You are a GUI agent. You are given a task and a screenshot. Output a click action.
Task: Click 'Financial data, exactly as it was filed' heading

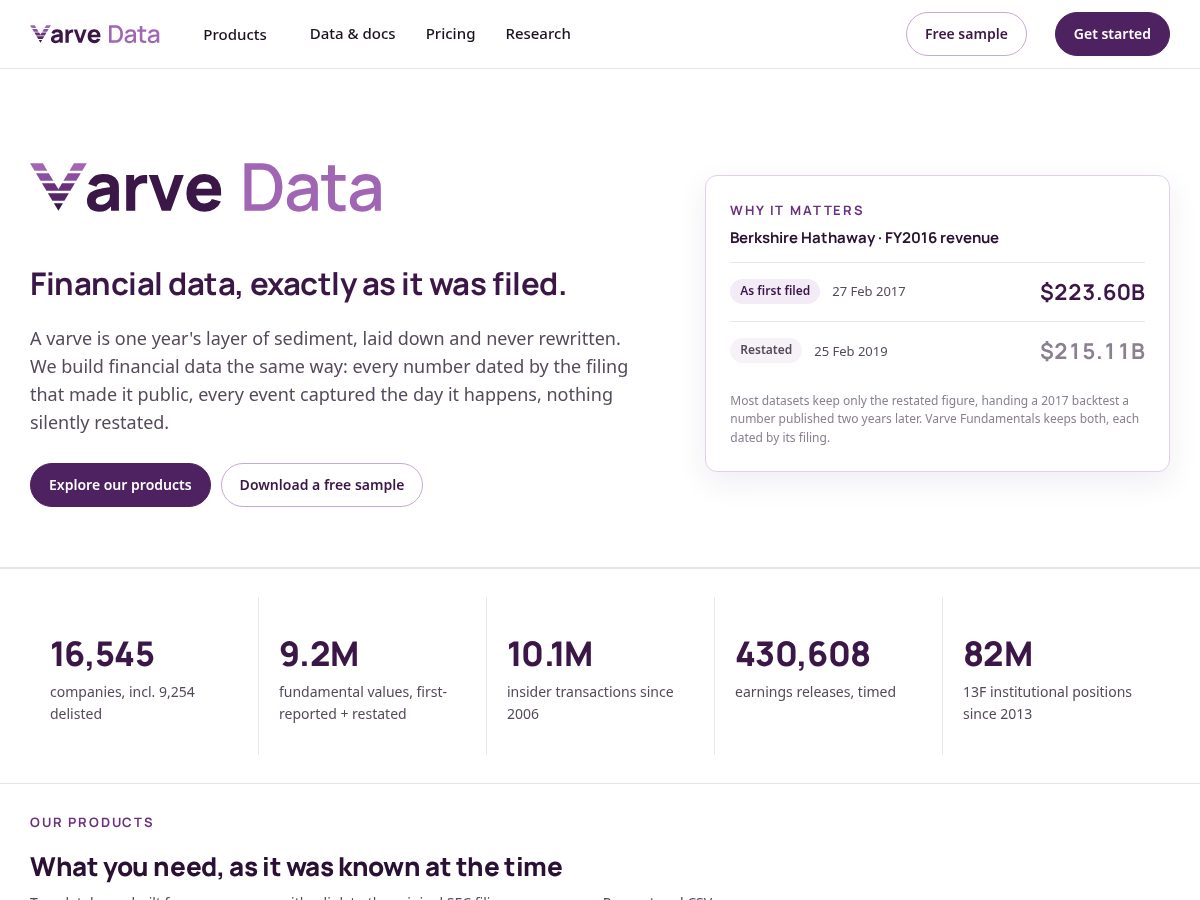298,284
